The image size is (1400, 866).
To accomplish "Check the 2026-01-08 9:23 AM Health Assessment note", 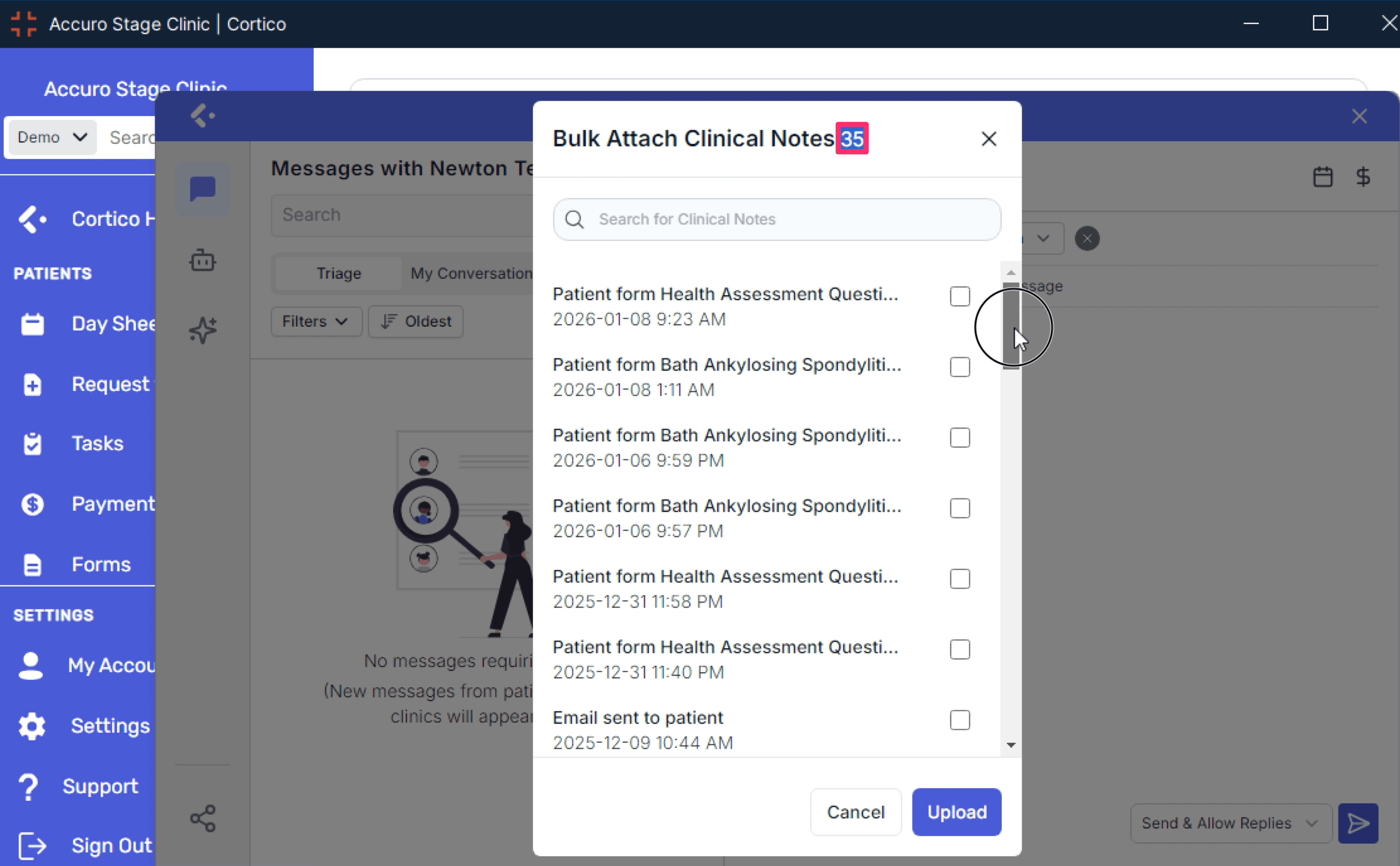I will click(959, 296).
